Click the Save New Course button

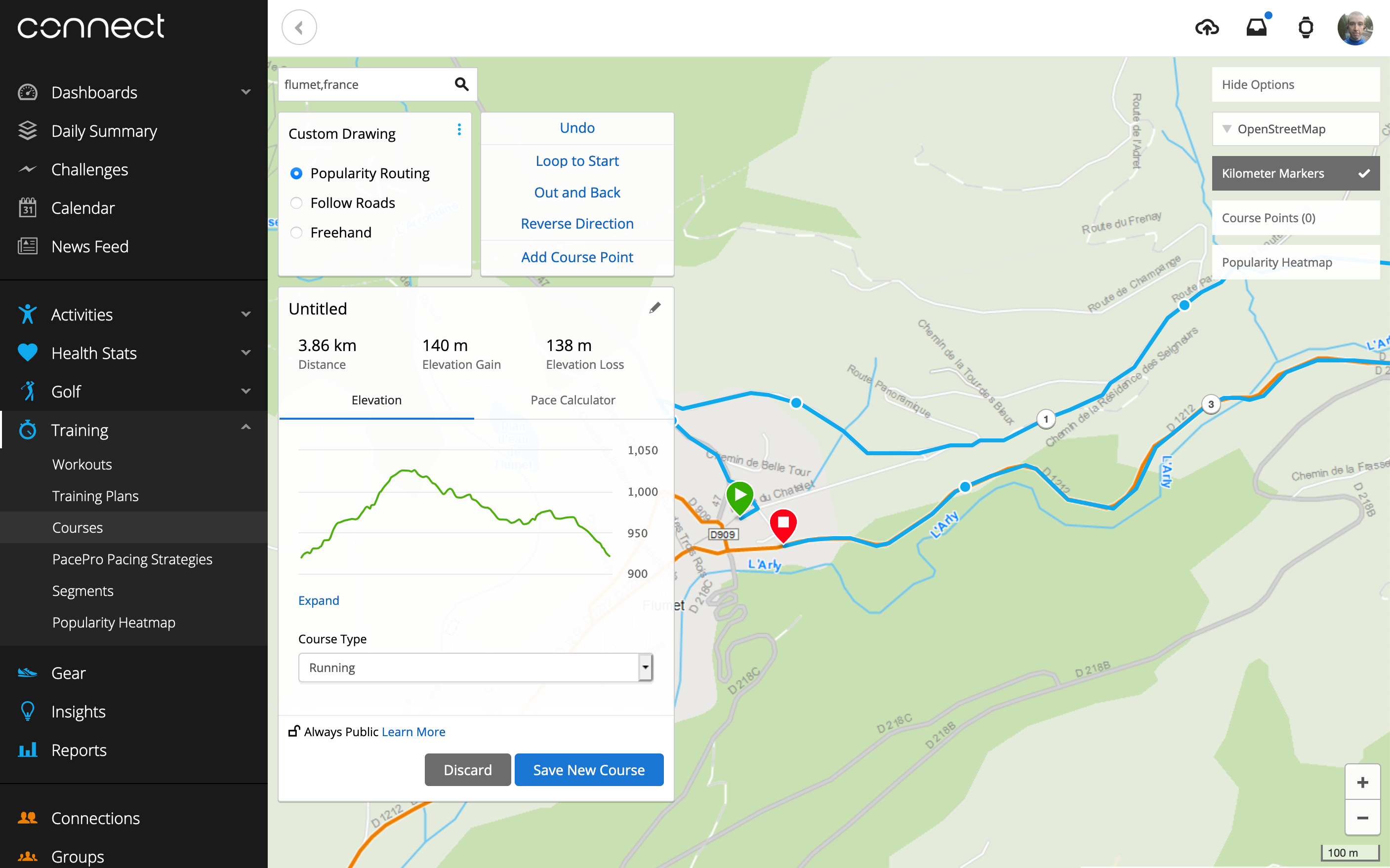588,770
